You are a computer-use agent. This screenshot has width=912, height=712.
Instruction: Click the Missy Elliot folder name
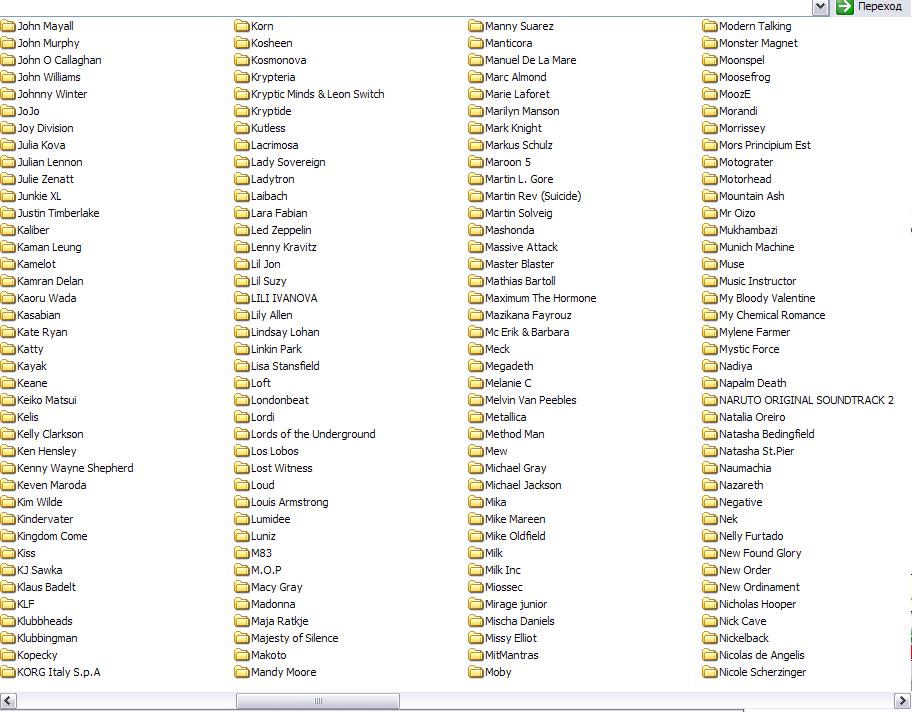(x=511, y=638)
